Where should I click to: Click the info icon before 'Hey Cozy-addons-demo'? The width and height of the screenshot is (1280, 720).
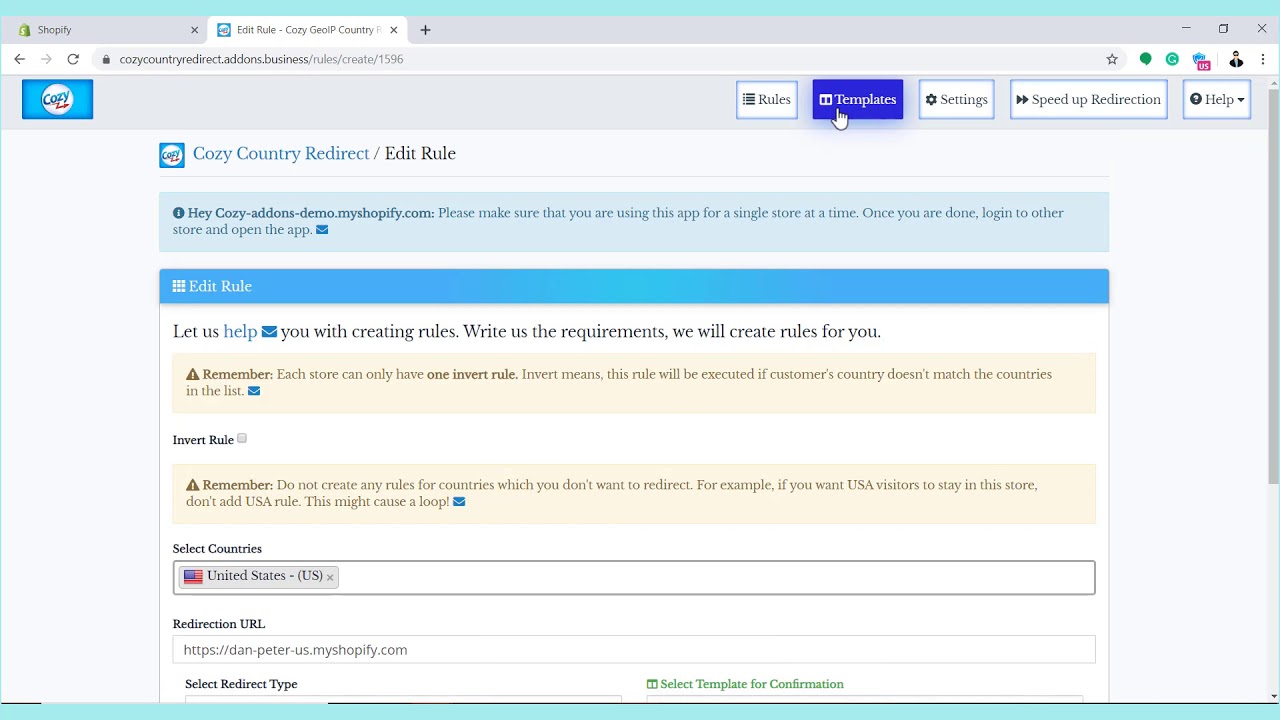(179, 213)
